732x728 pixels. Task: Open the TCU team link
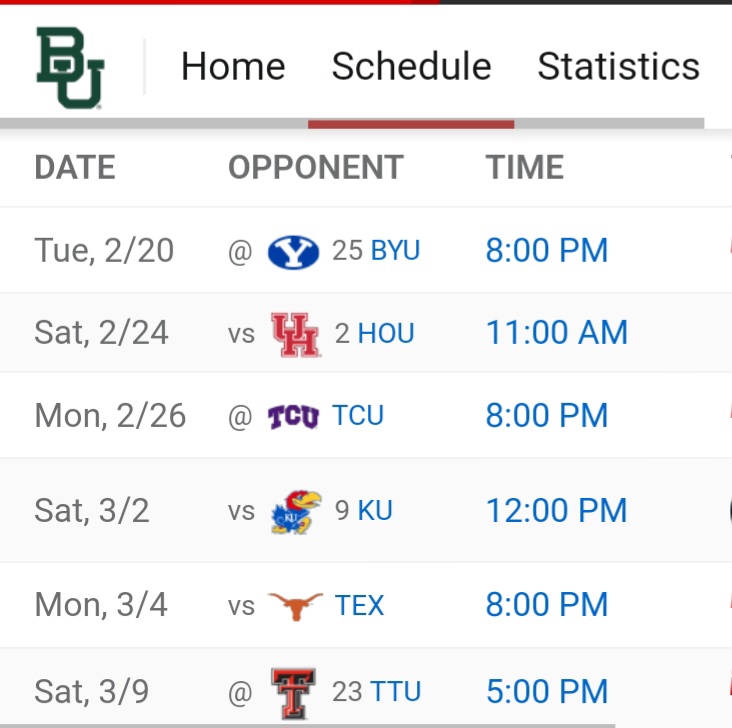[x=358, y=415]
